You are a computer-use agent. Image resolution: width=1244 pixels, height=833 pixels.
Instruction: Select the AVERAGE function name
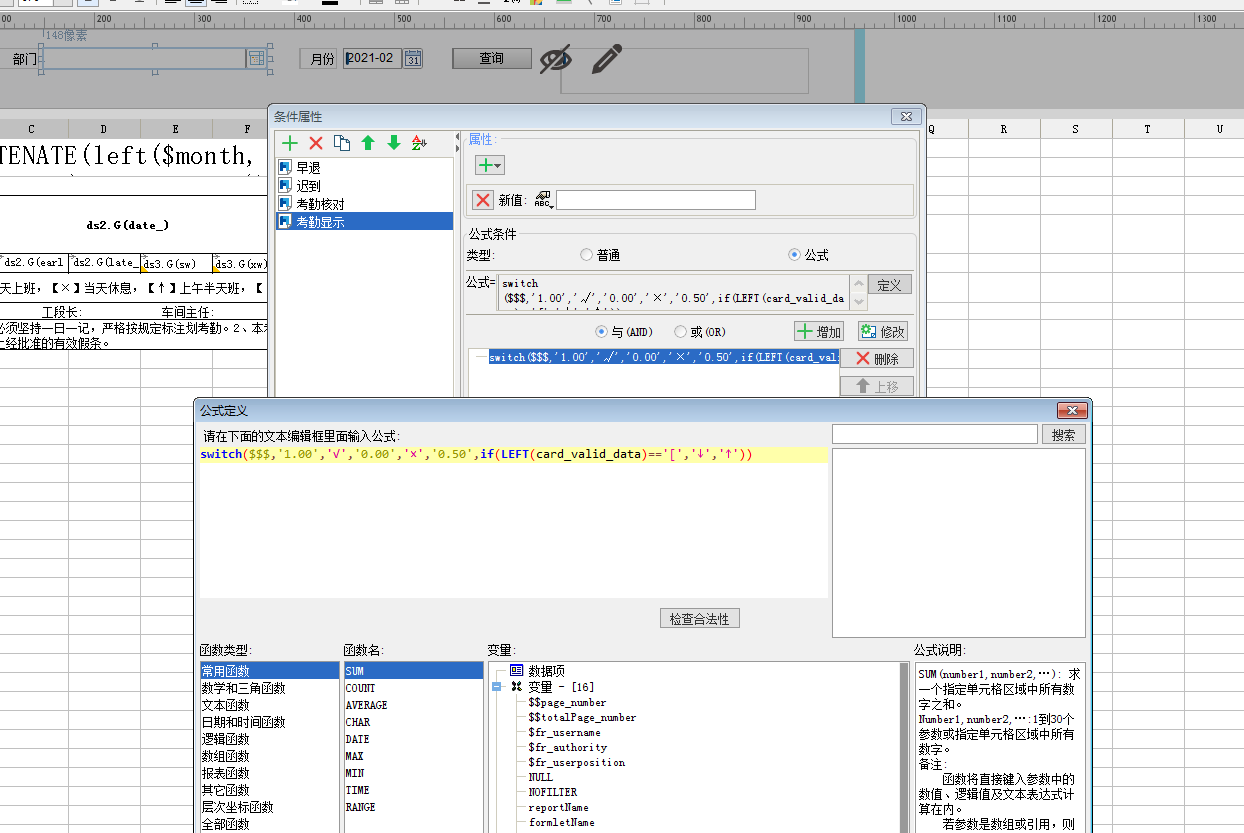[413, 705]
